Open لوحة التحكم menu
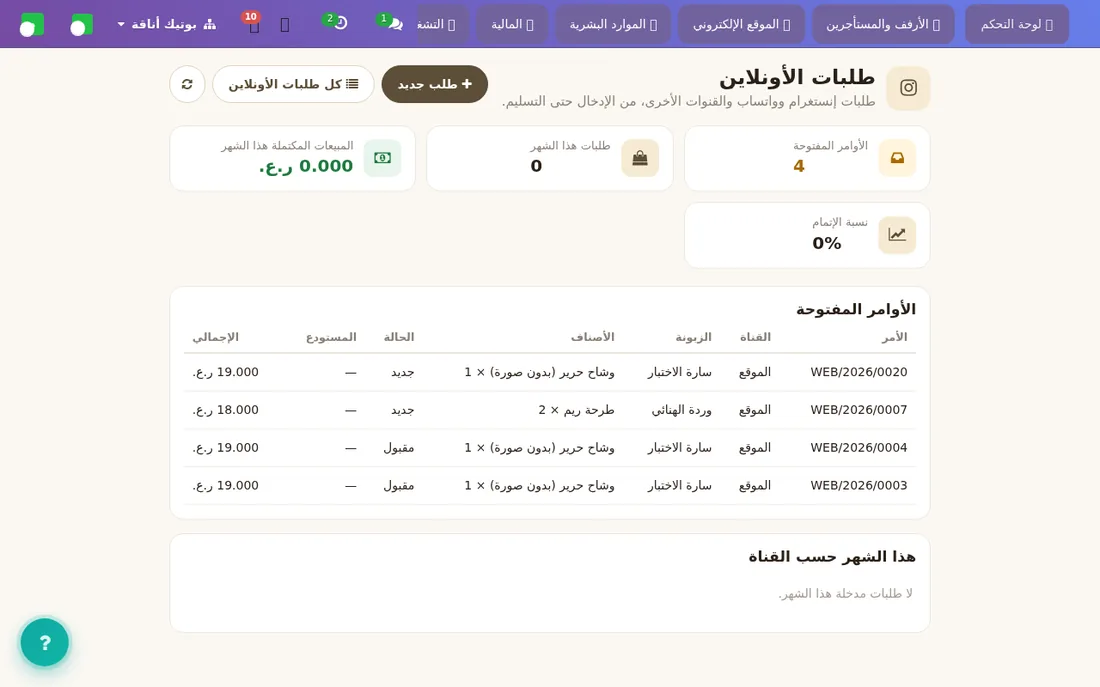Image resolution: width=1100 pixels, height=687 pixels. pyautogui.click(x=1017, y=25)
